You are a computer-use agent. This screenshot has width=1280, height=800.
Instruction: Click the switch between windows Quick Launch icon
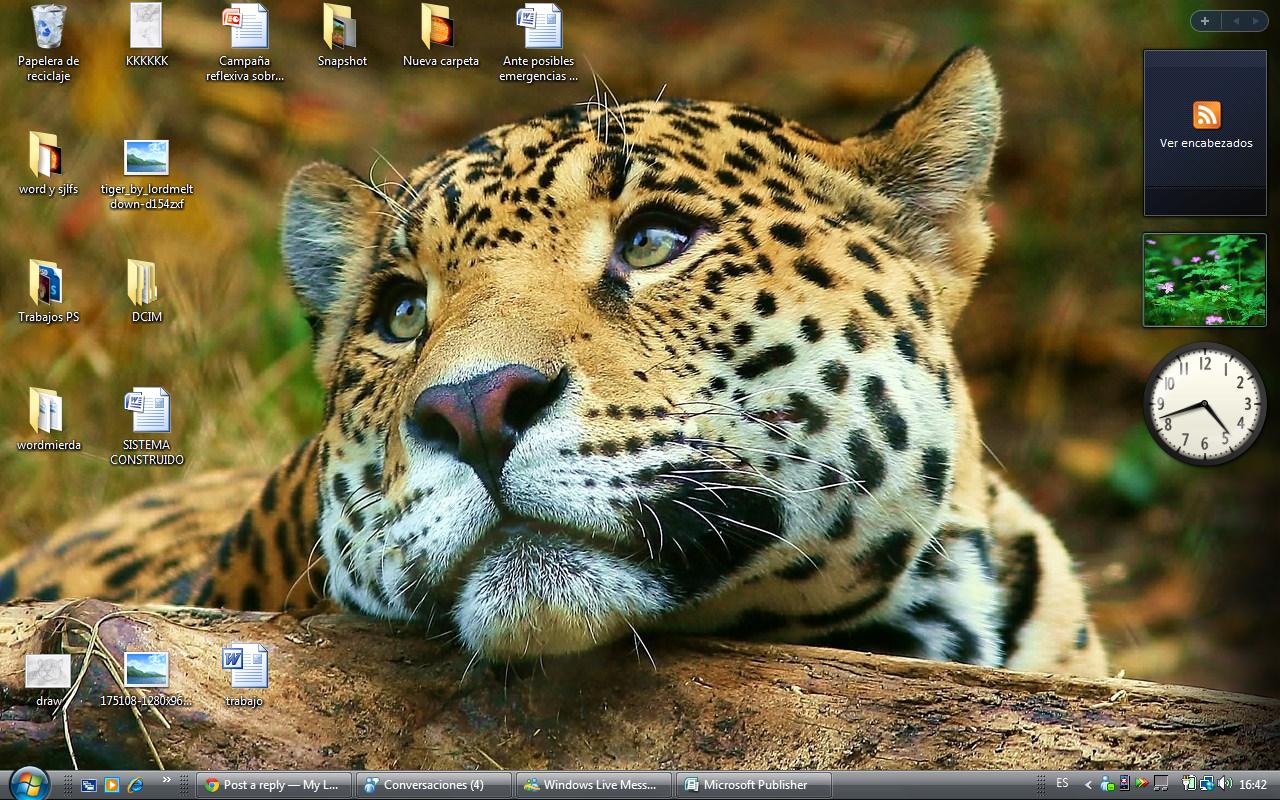coord(89,785)
